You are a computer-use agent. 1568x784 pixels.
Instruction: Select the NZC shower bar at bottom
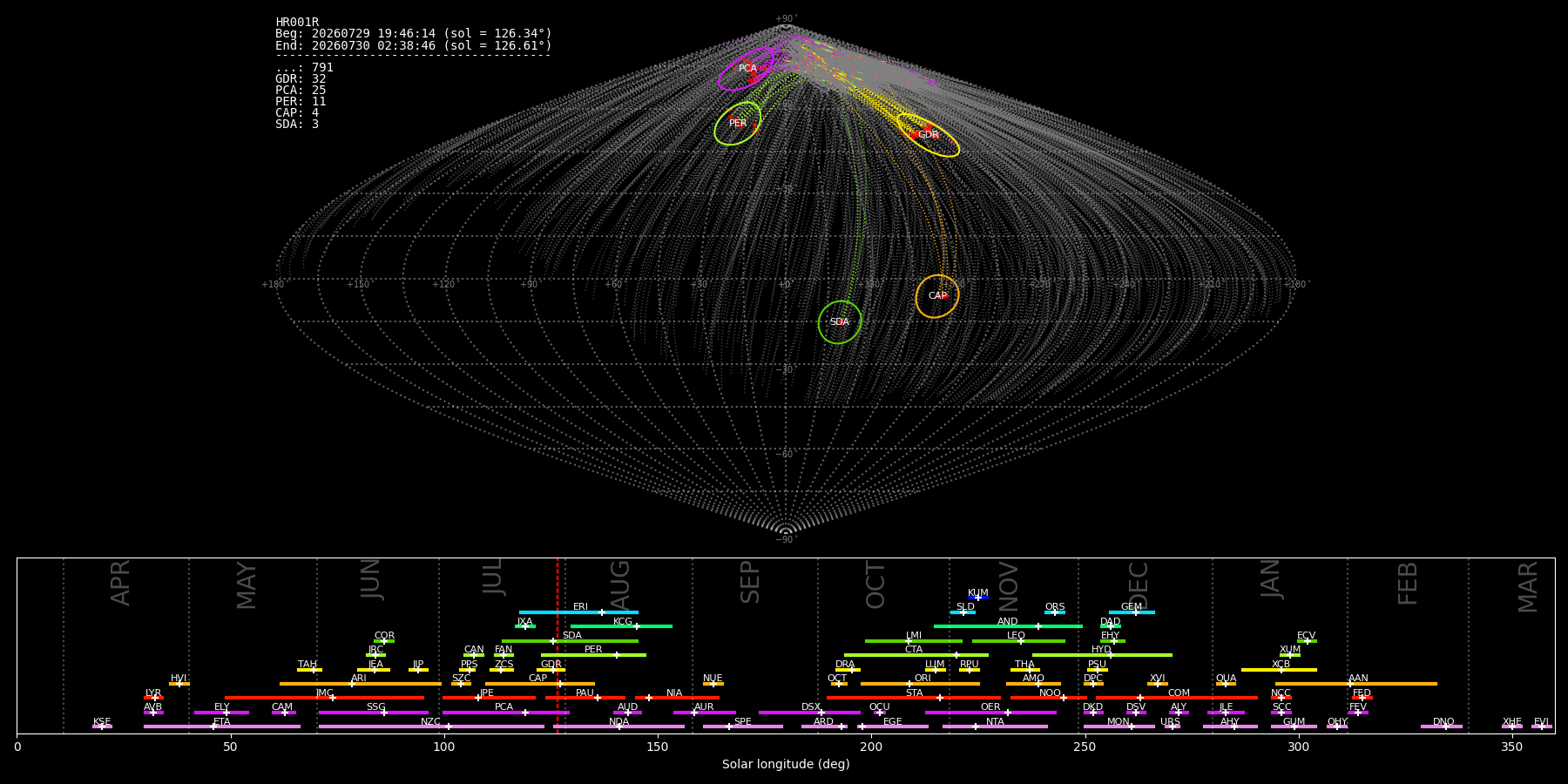click(431, 727)
